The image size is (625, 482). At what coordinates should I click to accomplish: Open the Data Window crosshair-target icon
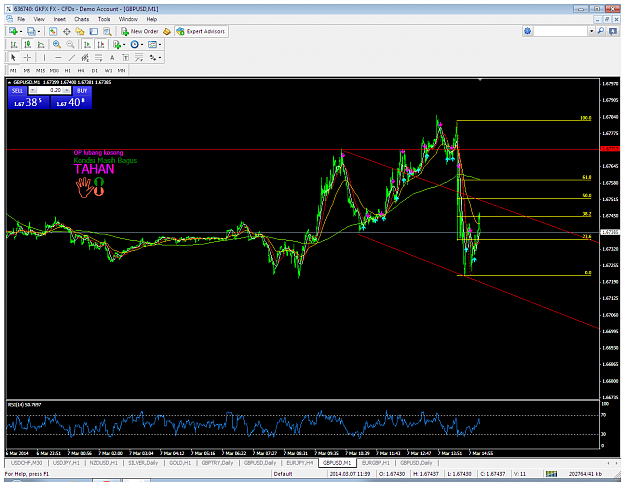click(66, 31)
